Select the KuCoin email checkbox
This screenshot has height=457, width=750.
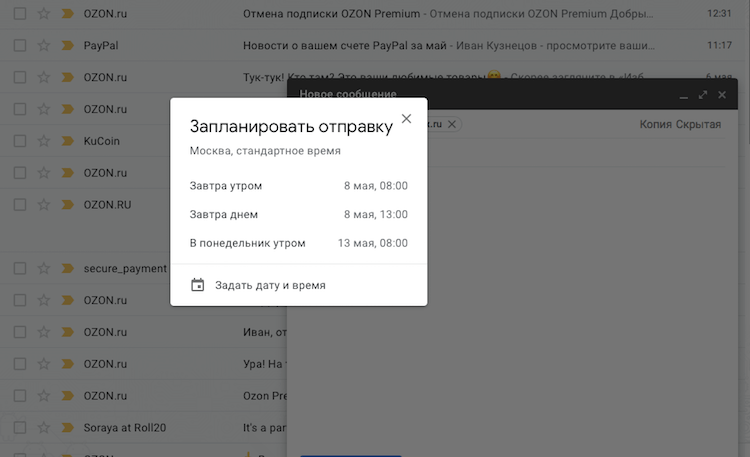click(x=19, y=141)
